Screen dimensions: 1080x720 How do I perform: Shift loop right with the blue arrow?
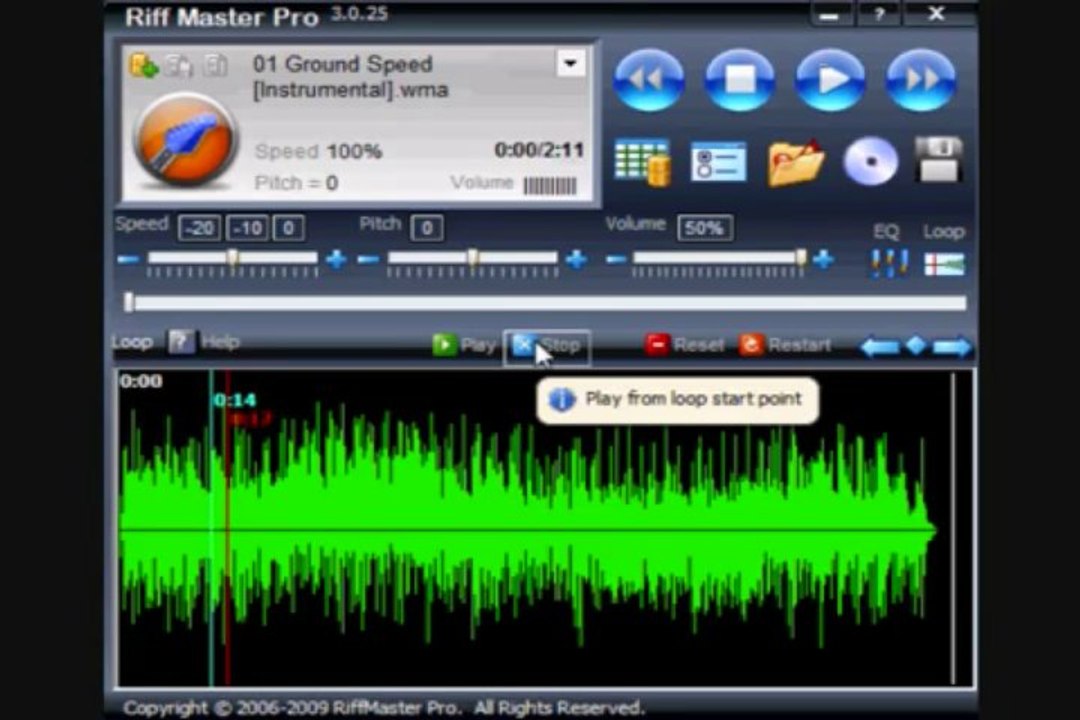pyautogui.click(x=953, y=347)
